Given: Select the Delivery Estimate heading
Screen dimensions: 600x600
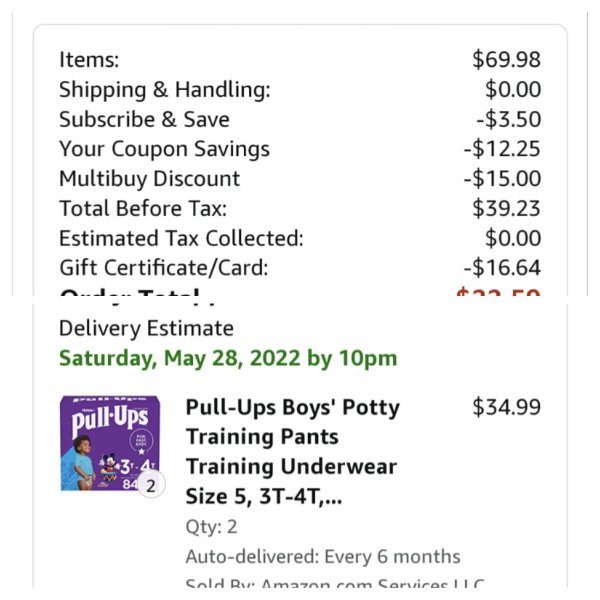Looking at the screenshot, I should tap(146, 328).
